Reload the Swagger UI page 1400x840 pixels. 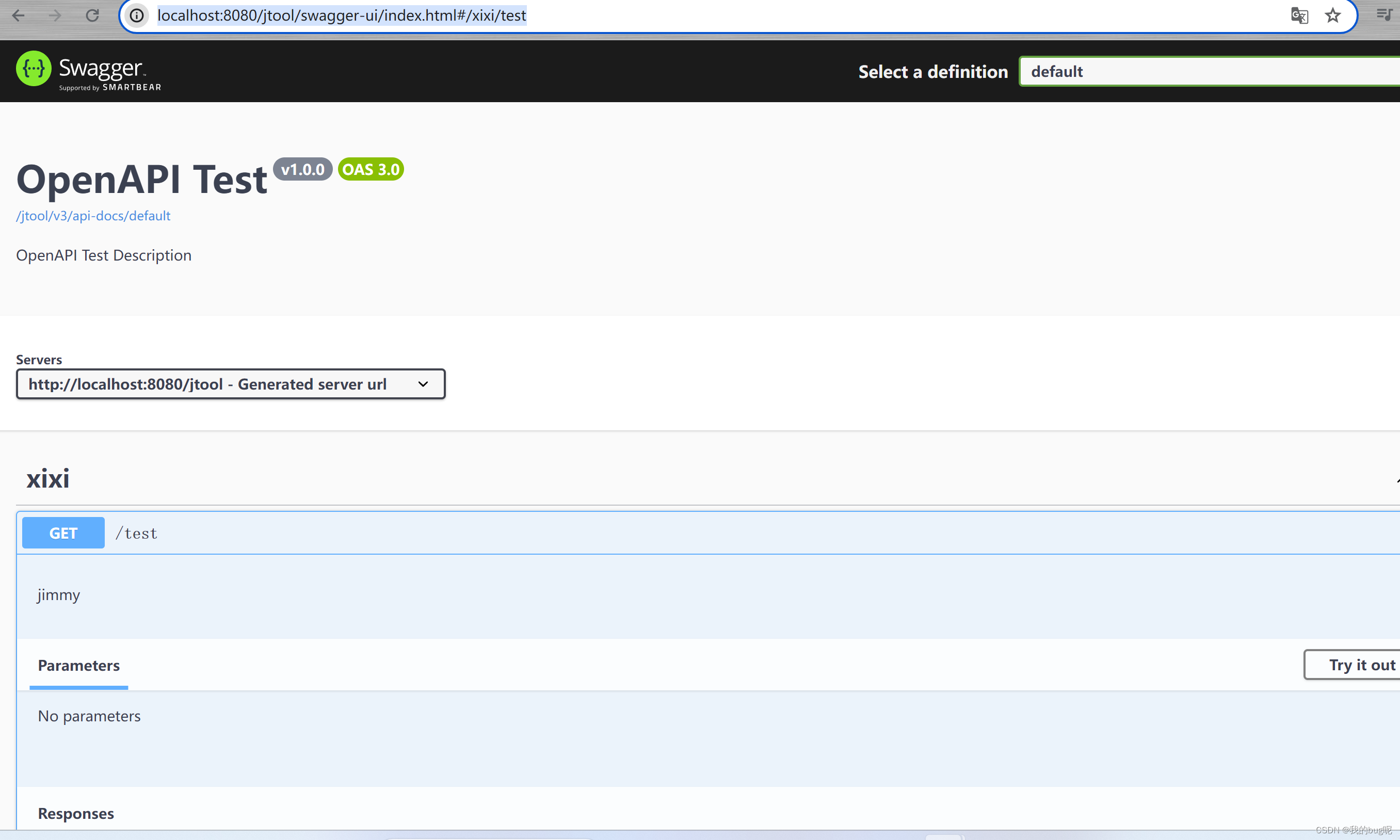pos(92,15)
